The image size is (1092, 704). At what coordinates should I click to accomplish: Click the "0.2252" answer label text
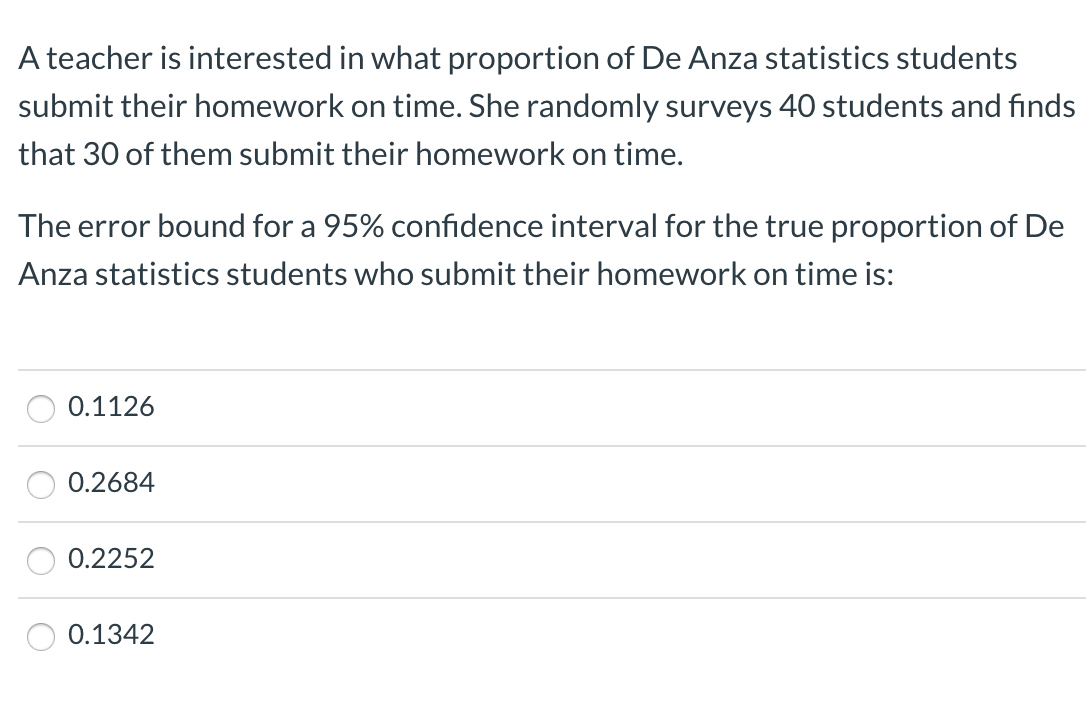(x=111, y=559)
